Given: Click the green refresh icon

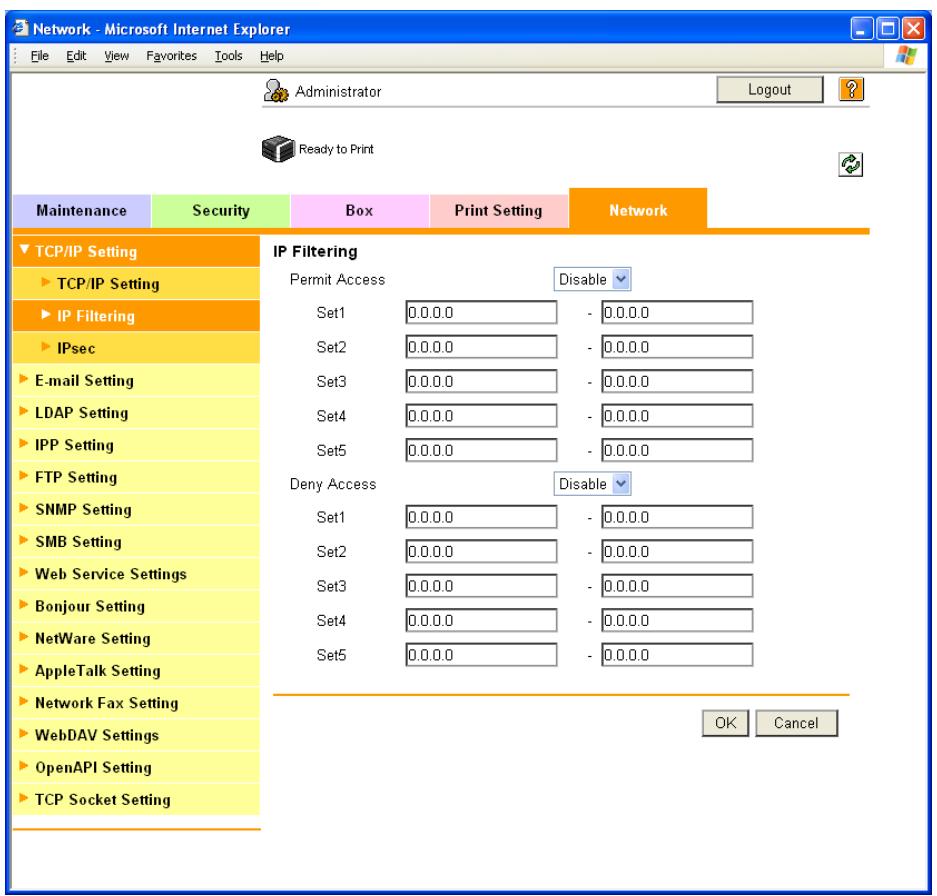Looking at the screenshot, I should pyautogui.click(x=850, y=164).
